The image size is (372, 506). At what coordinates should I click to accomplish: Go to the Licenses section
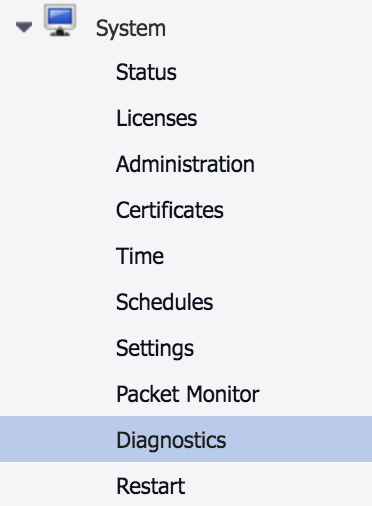156,118
